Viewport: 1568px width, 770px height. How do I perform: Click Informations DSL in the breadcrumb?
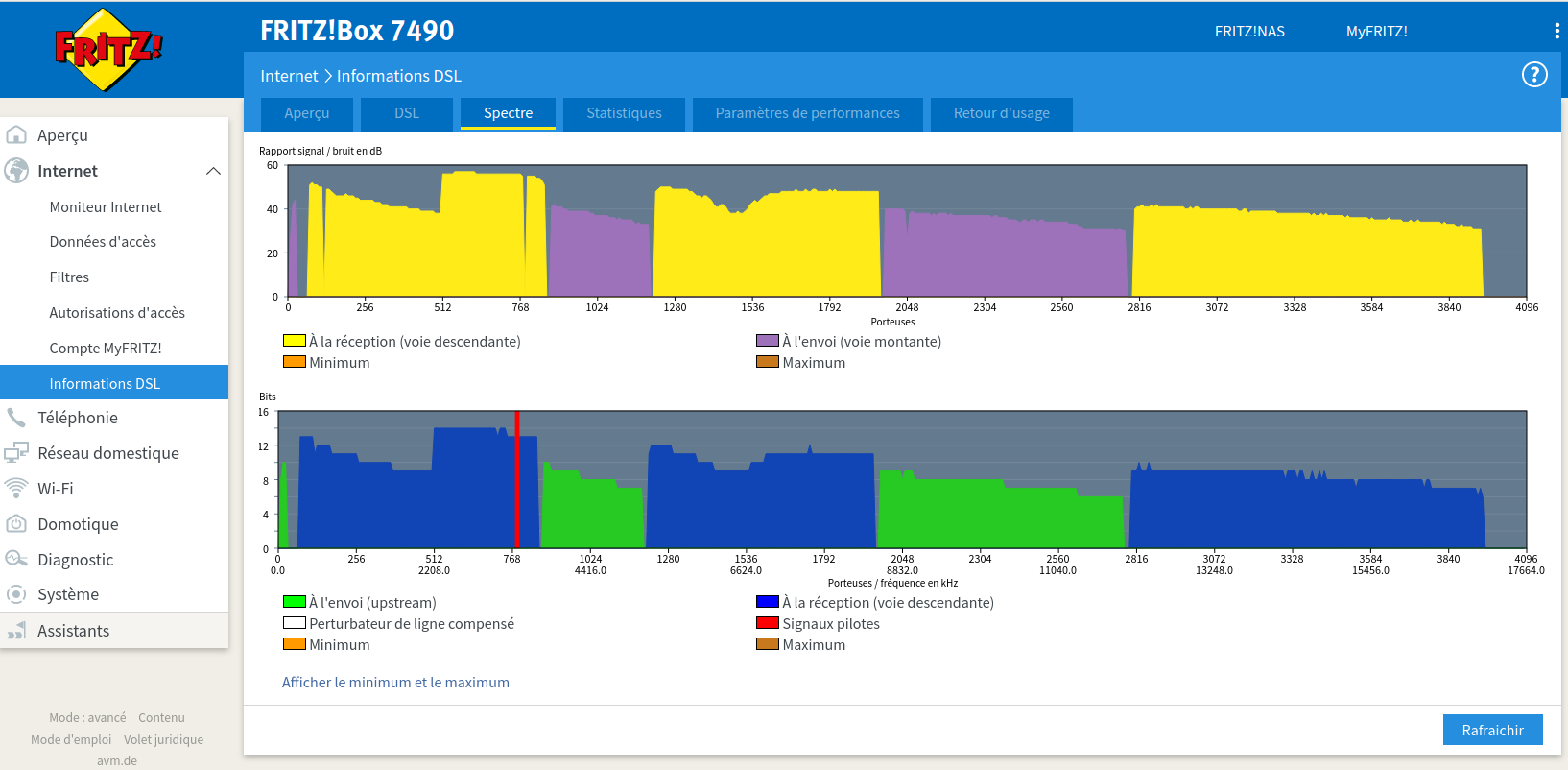(x=399, y=76)
